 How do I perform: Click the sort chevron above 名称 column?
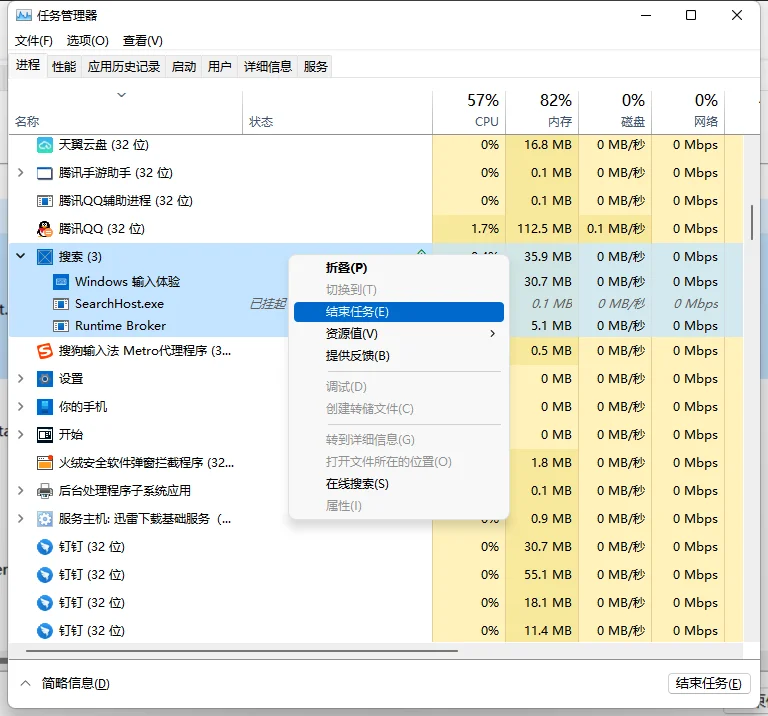pos(121,95)
